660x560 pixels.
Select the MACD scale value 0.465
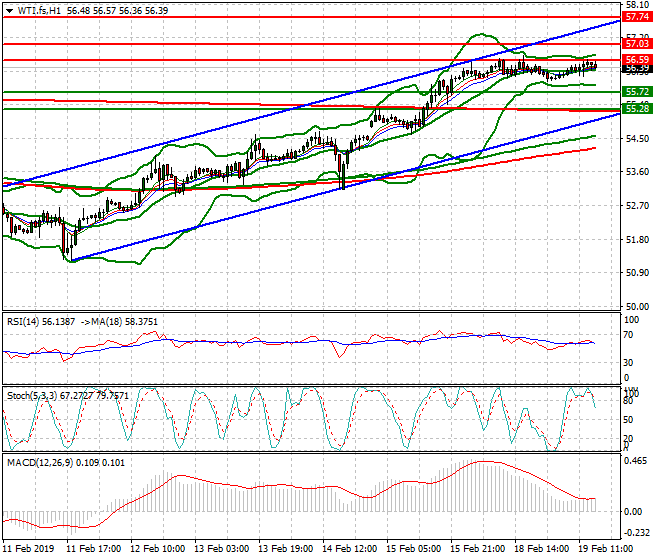point(636,461)
